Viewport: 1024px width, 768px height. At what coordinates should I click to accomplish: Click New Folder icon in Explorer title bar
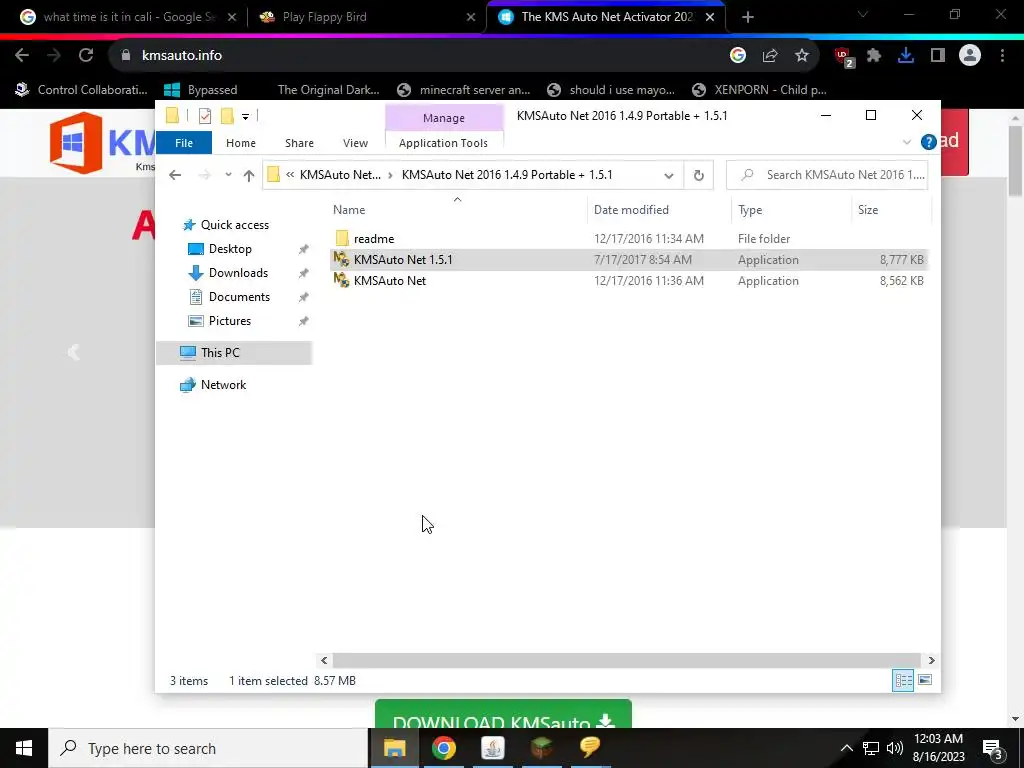click(227, 116)
